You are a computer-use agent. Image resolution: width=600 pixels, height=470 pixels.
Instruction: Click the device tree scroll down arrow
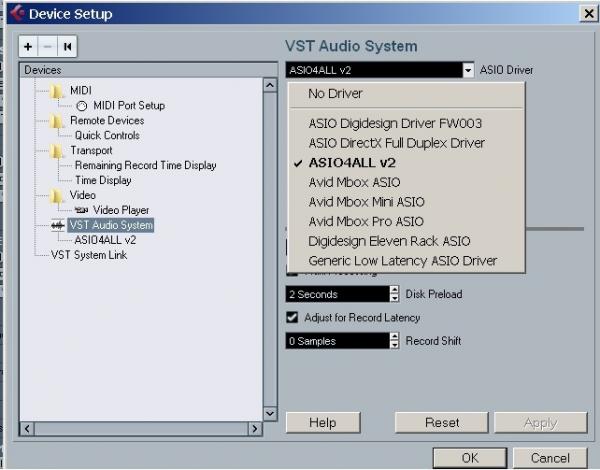[x=270, y=413]
